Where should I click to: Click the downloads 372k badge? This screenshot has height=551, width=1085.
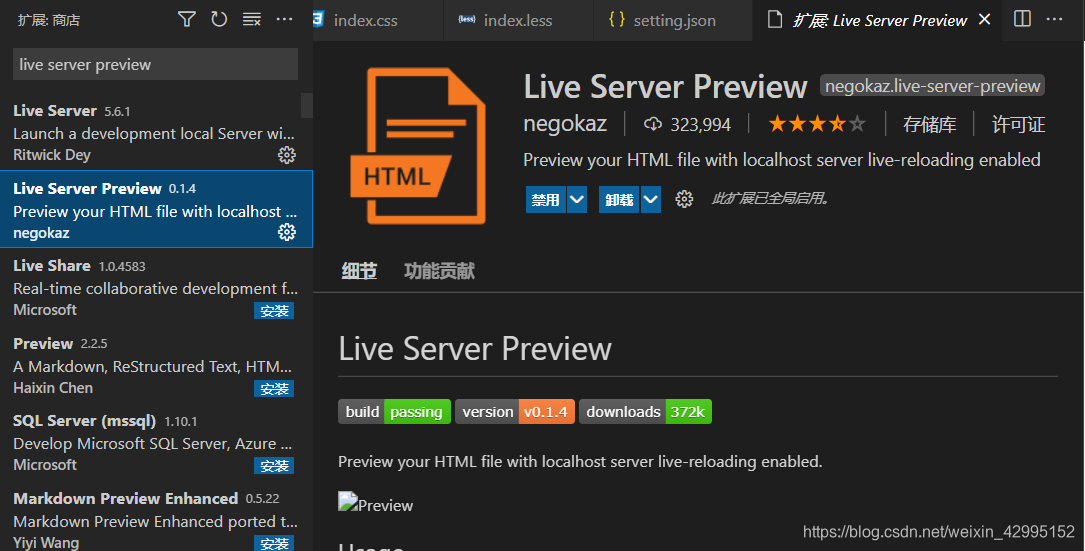pyautogui.click(x=645, y=412)
